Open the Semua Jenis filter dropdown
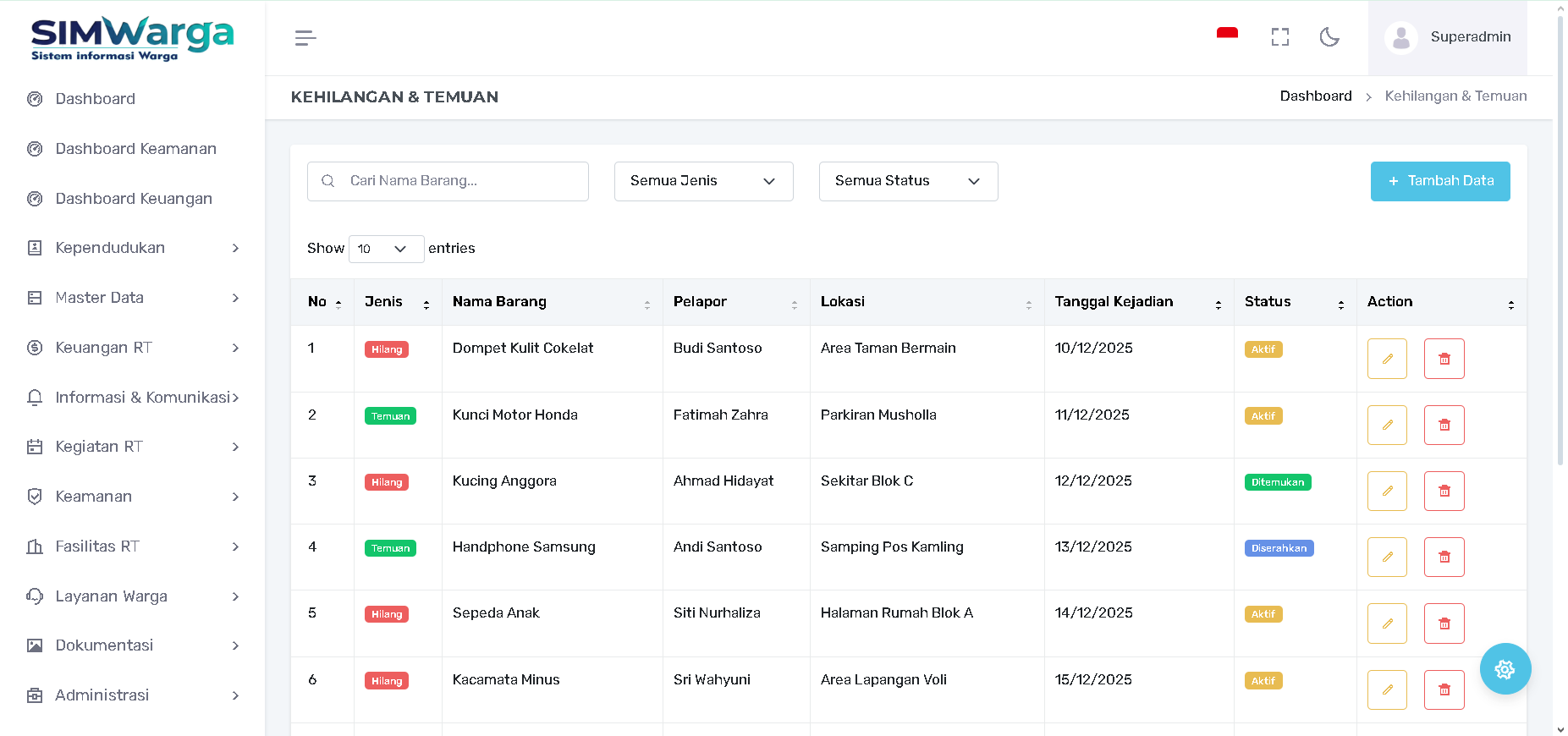The width and height of the screenshot is (1568, 736). point(703,181)
